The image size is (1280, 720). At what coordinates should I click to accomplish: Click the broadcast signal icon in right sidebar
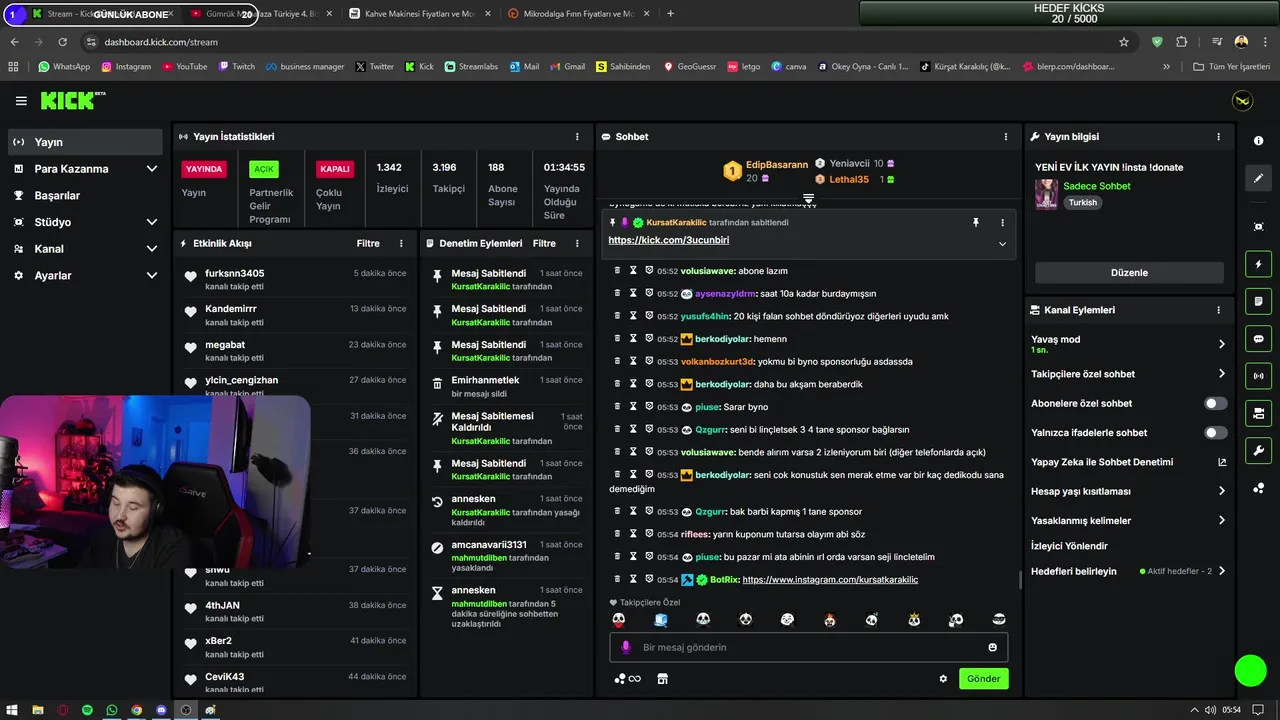(x=1258, y=376)
